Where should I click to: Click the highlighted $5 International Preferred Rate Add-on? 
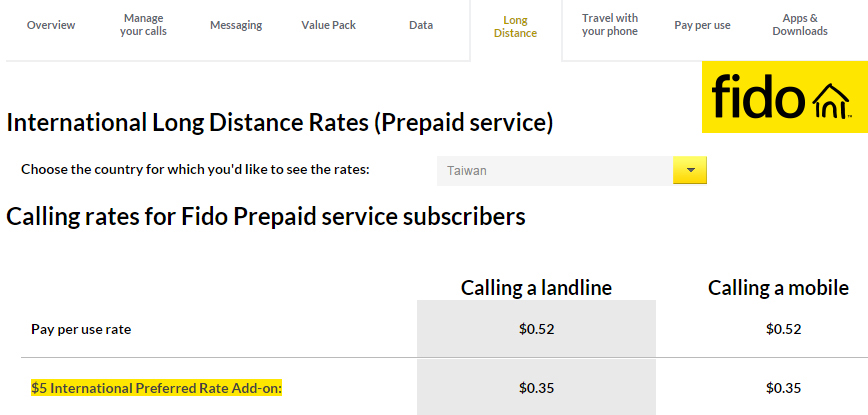click(157, 387)
